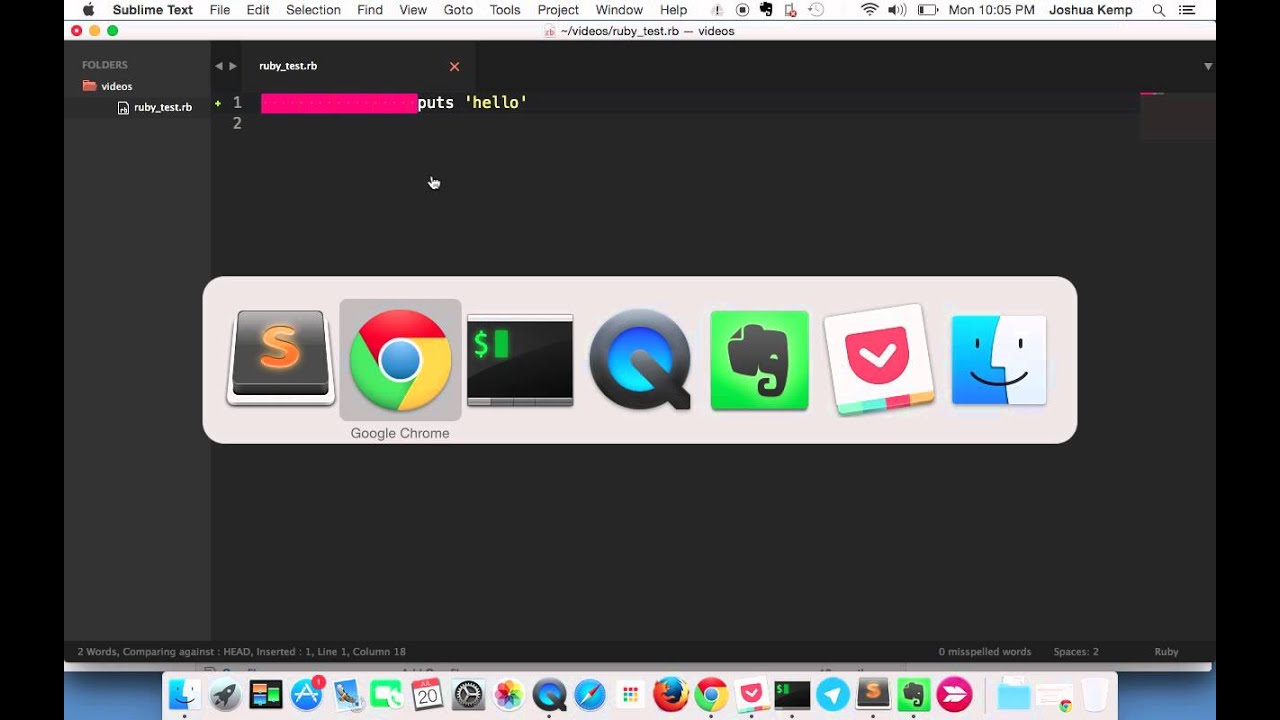
Task: Open the Goto menu
Action: (x=458, y=10)
